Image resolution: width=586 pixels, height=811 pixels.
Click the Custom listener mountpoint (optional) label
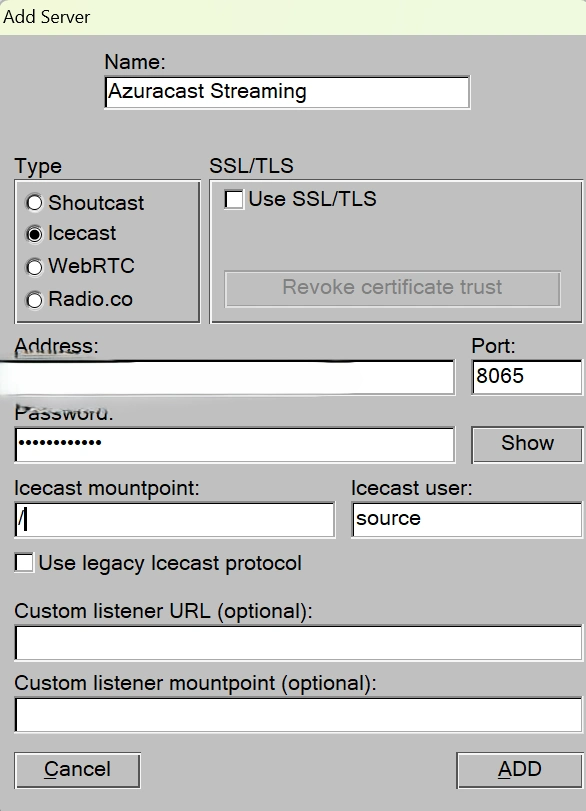point(196,683)
